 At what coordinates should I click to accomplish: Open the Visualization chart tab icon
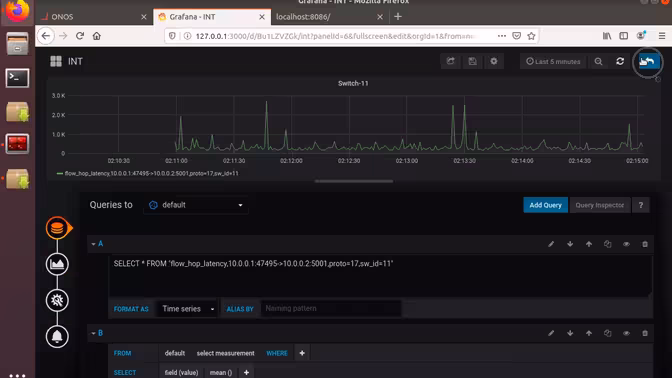pos(57,264)
